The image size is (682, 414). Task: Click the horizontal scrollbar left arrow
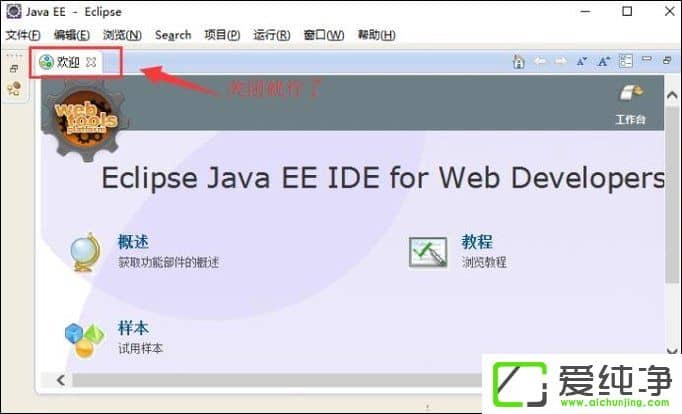(61, 380)
